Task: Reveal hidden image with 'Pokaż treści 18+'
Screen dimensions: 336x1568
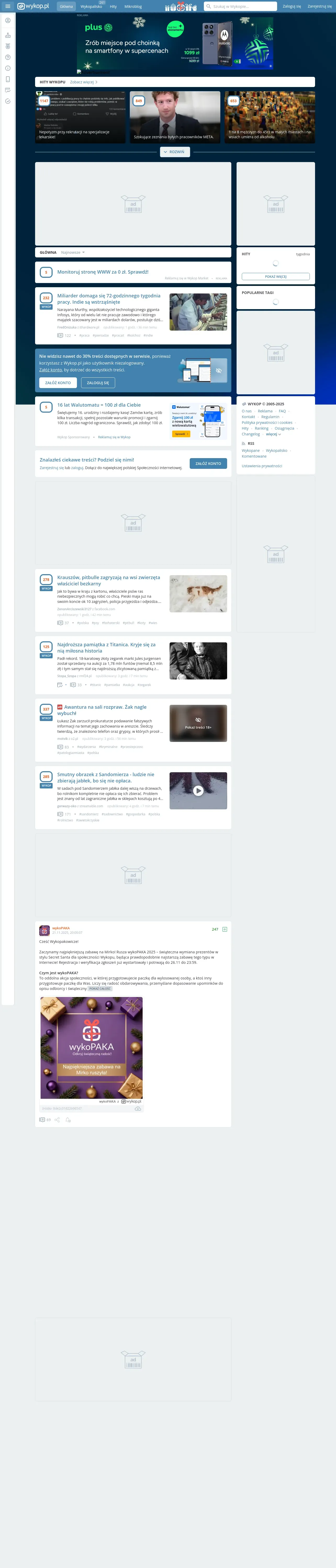Action: tap(198, 724)
